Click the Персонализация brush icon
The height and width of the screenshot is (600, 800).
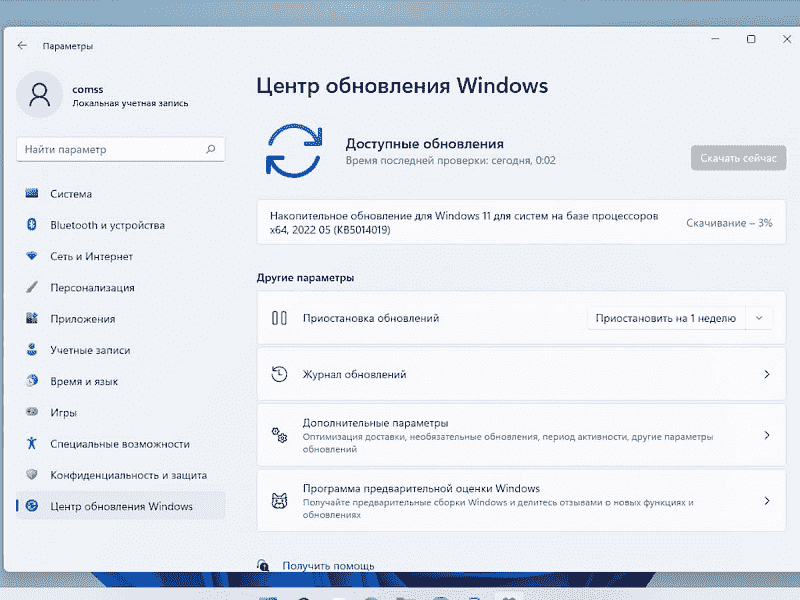coord(32,287)
